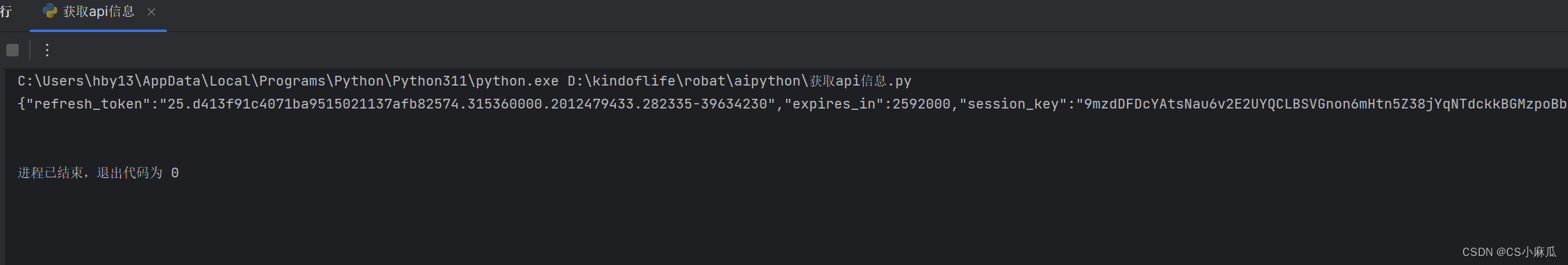Close the 获取api信息 run tab
1568x265 pixels.
click(x=151, y=12)
